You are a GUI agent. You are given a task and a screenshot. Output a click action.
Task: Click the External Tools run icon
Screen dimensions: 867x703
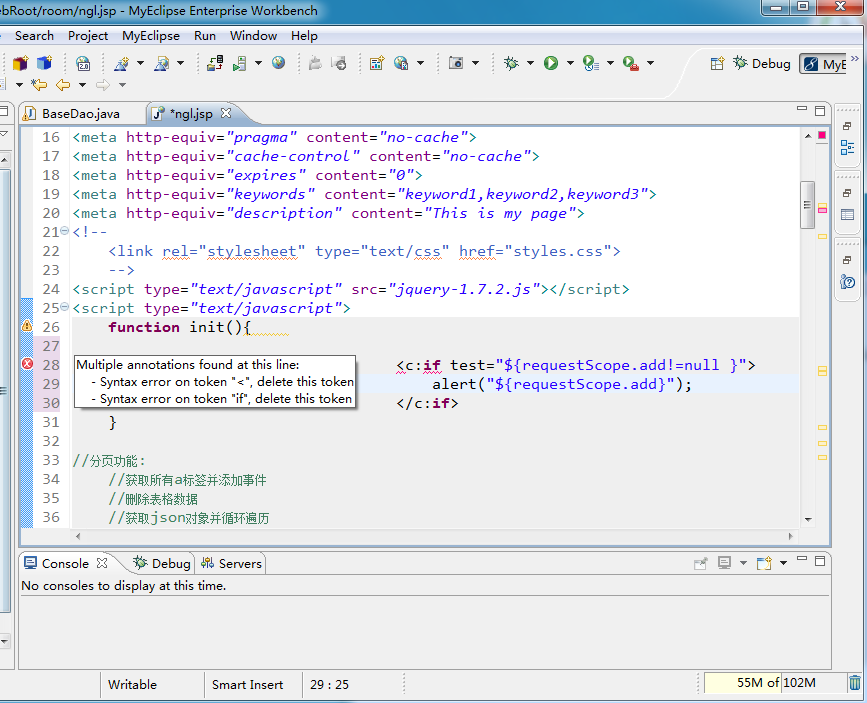[630, 63]
